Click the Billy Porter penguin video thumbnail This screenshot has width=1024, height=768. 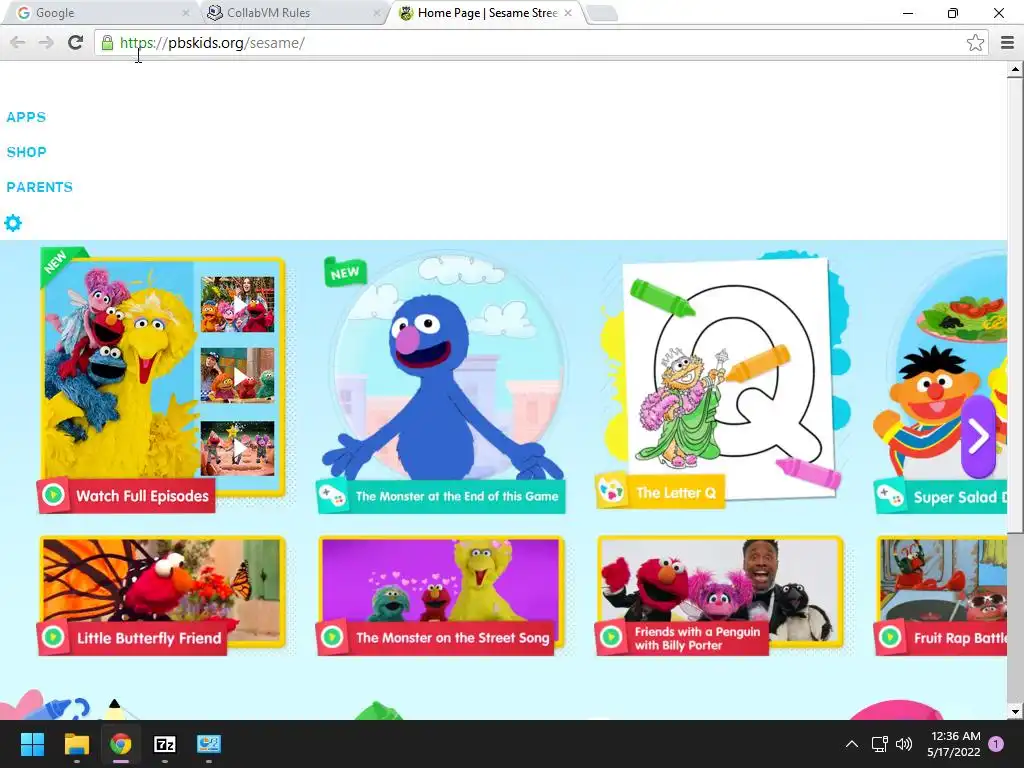click(x=720, y=581)
